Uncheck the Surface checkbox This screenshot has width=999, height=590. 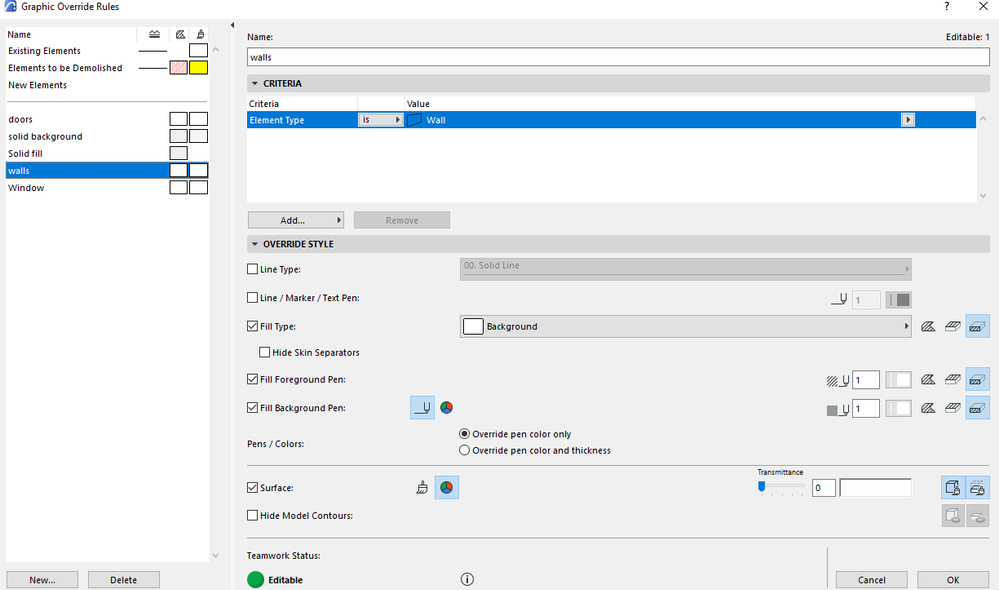click(252, 487)
